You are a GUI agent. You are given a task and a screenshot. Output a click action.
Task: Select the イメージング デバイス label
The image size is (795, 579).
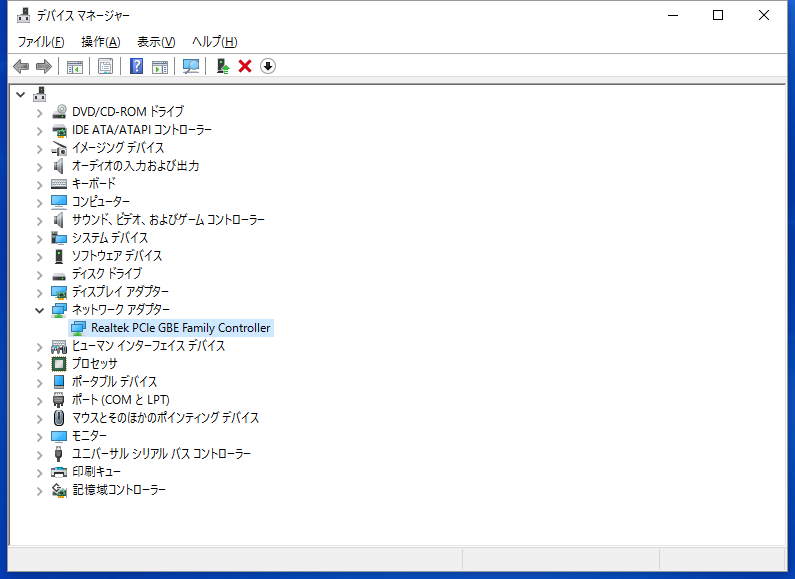pyautogui.click(x=118, y=148)
